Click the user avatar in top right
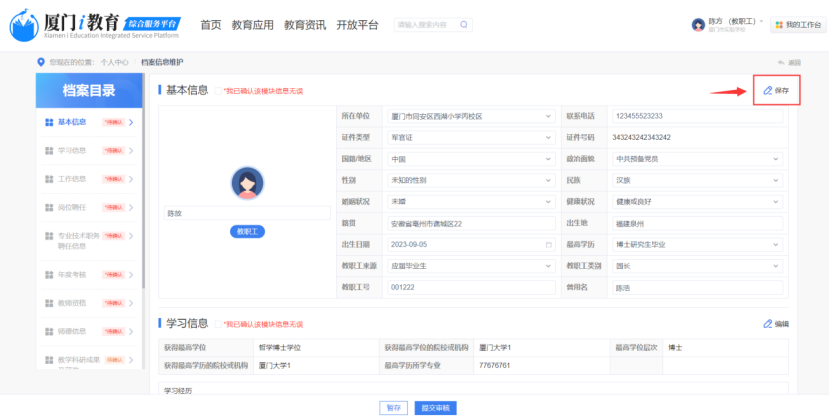The width and height of the screenshot is (829, 419). (x=698, y=24)
